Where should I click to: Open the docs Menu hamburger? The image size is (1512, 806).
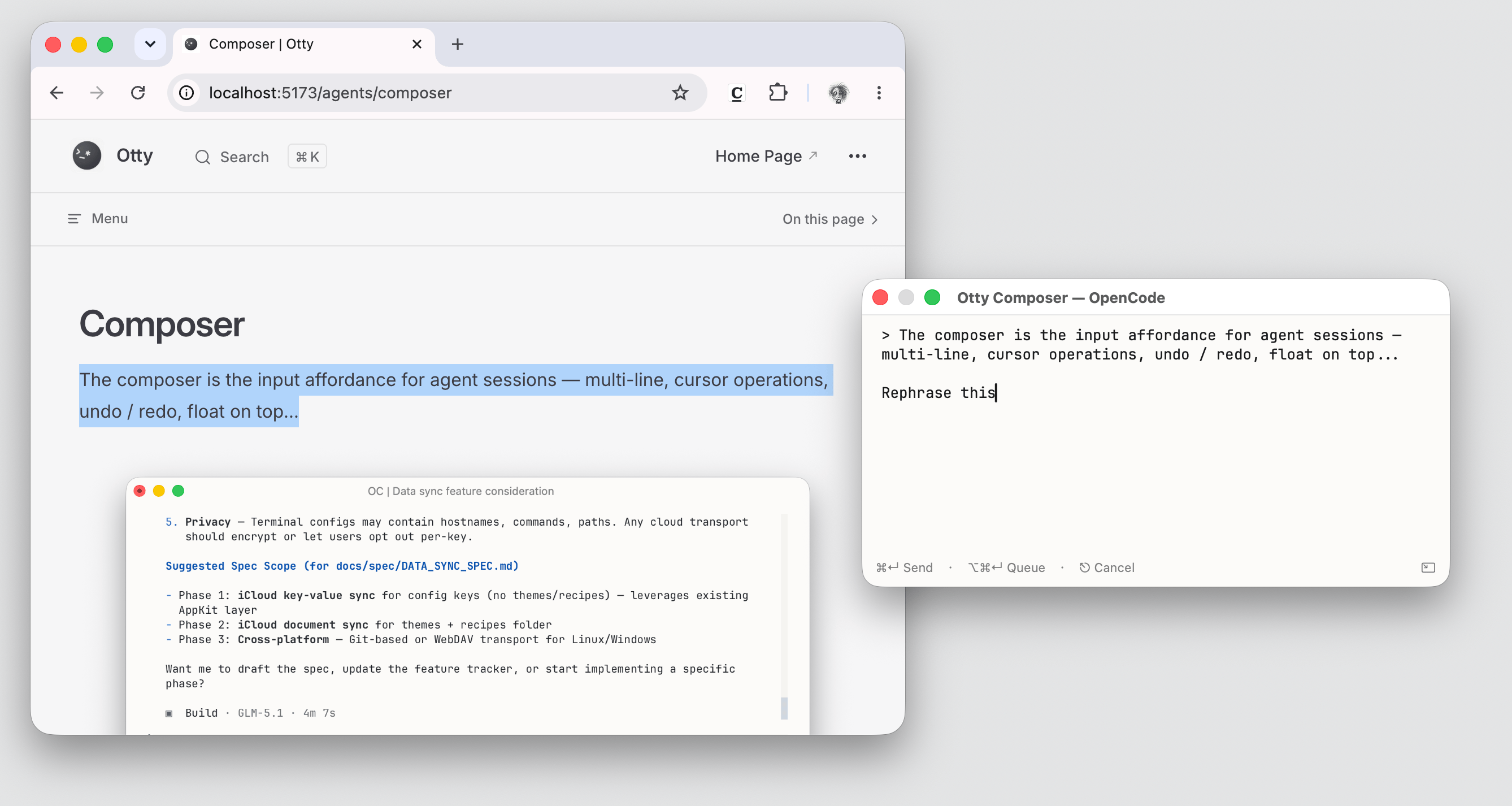pyautogui.click(x=97, y=219)
